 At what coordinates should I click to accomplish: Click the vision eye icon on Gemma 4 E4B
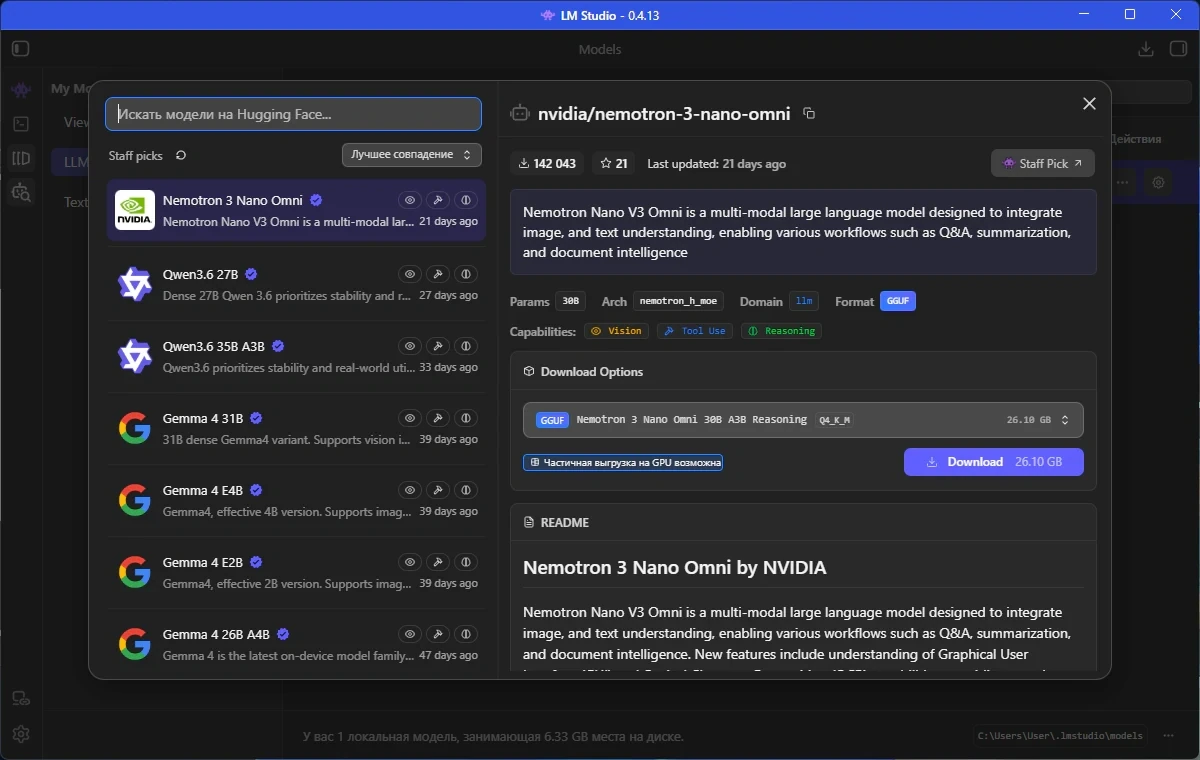[409, 490]
